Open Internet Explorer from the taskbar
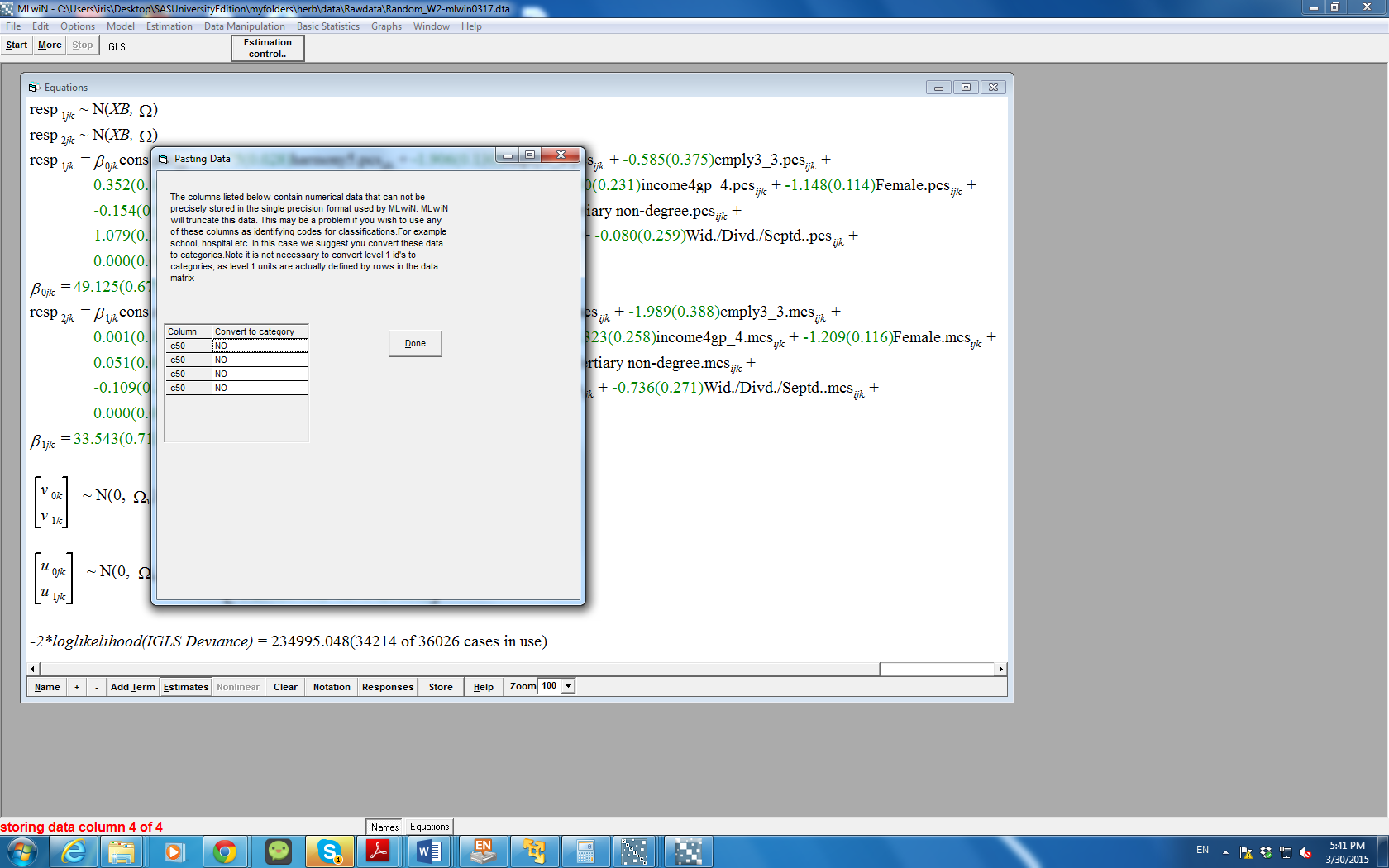Screen dimensions: 1389x868 pyautogui.click(x=74, y=851)
